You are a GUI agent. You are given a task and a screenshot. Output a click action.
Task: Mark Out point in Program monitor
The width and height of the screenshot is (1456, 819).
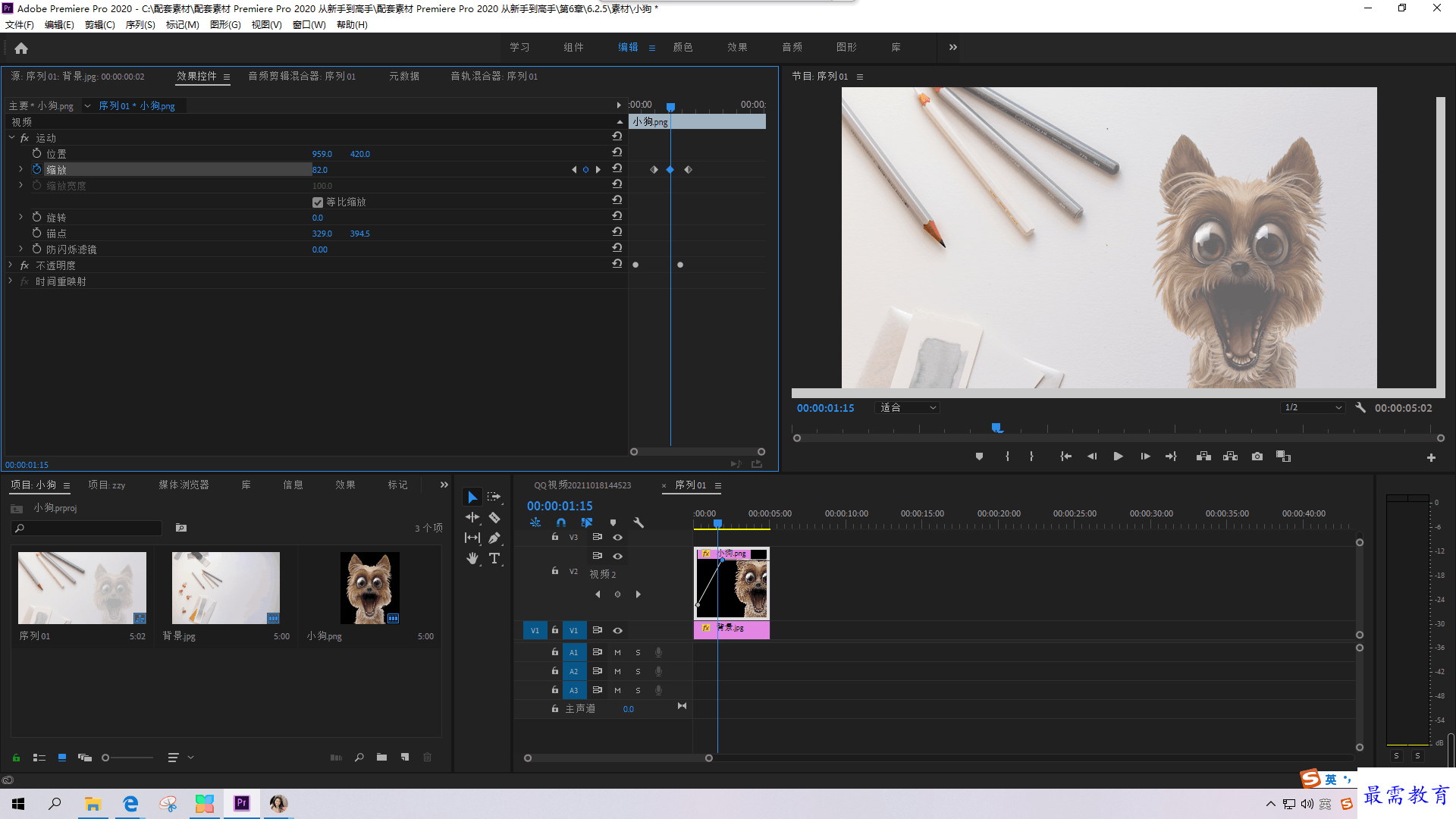coord(1031,457)
